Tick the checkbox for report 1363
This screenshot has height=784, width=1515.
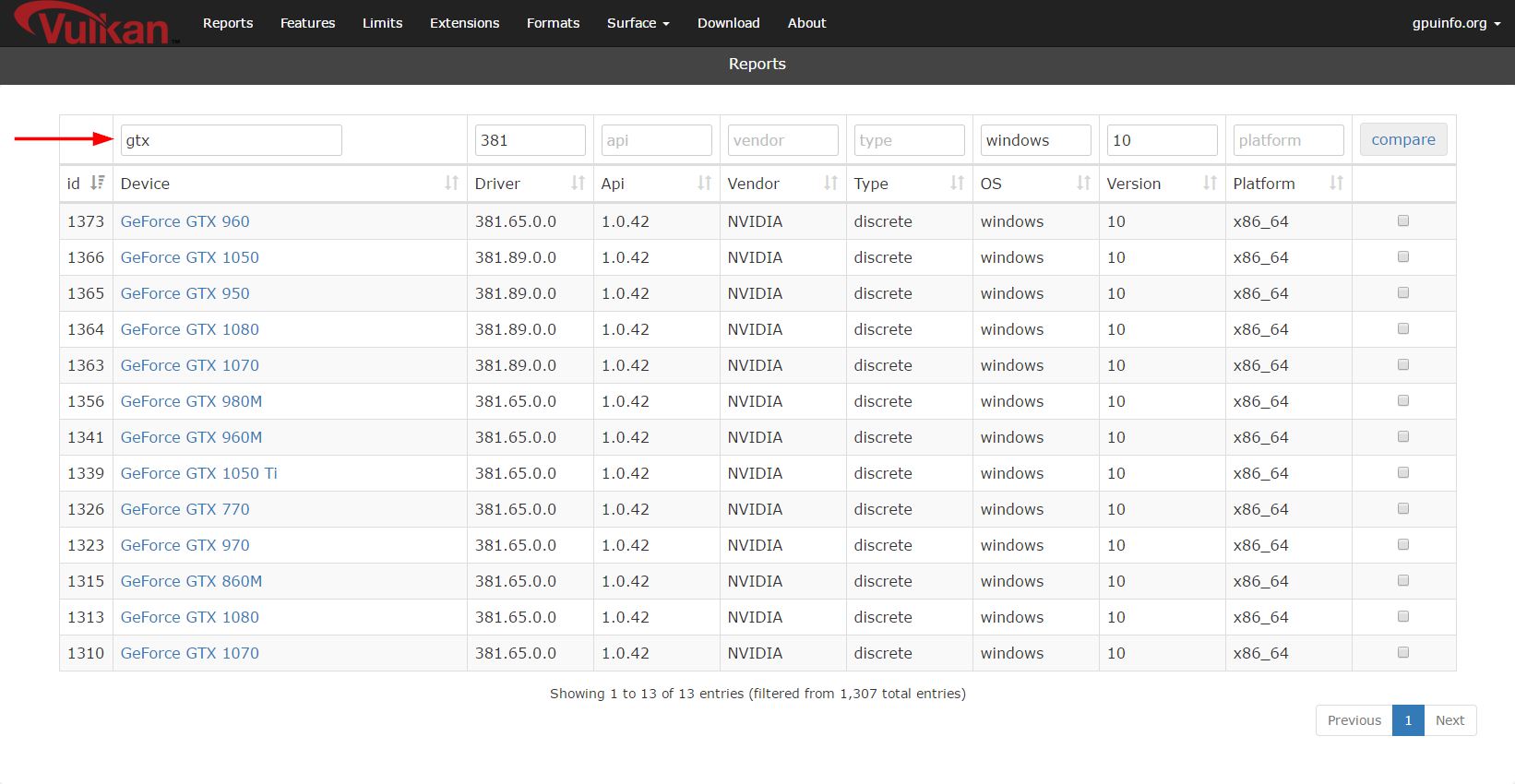point(1403,364)
